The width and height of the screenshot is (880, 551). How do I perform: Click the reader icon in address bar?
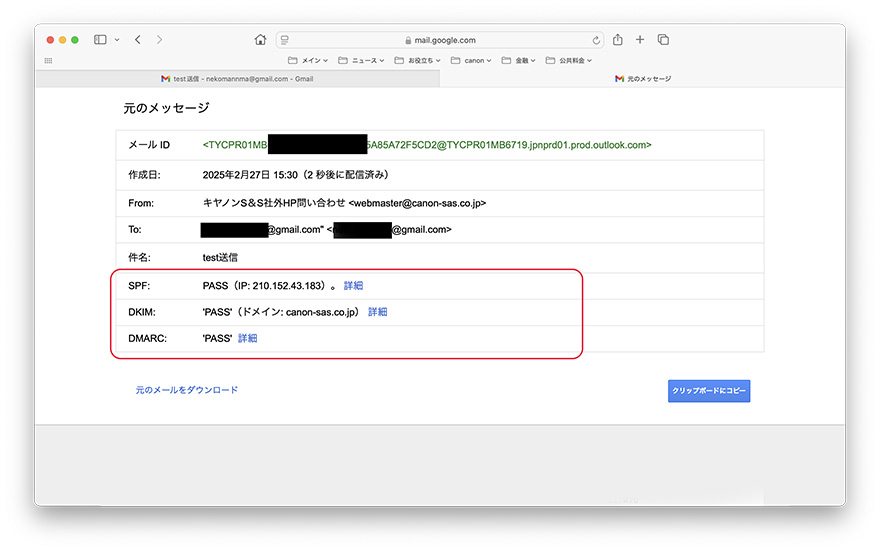click(285, 40)
